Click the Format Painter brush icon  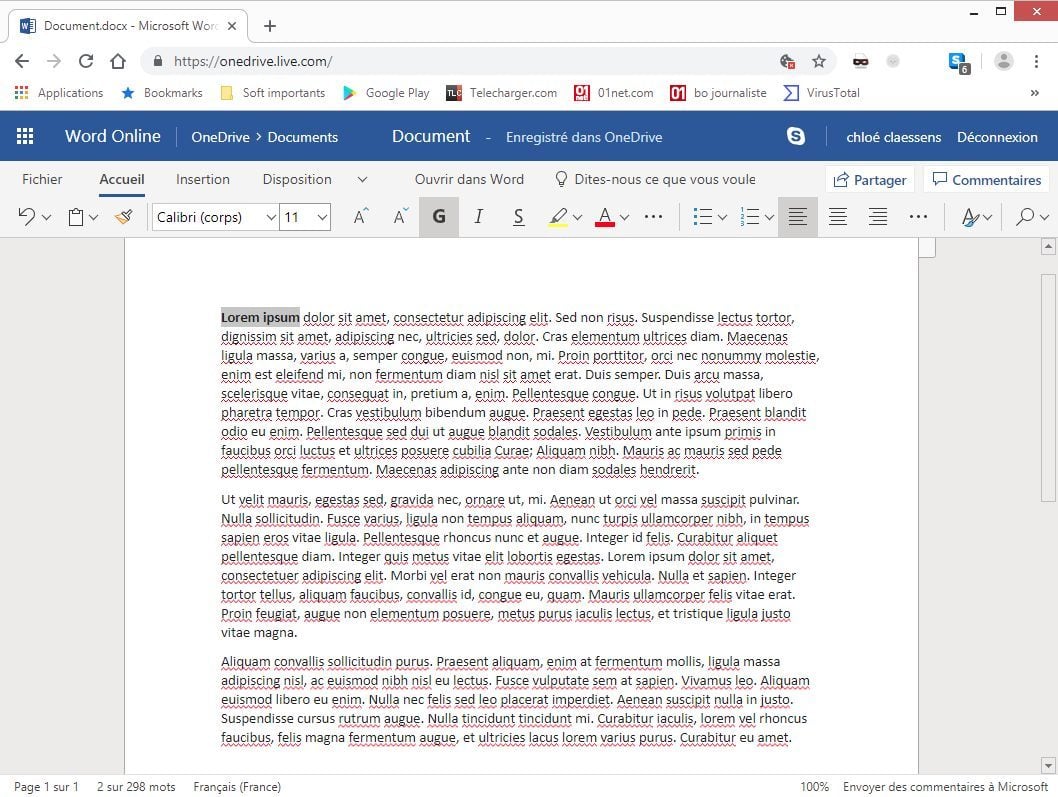[x=123, y=217]
